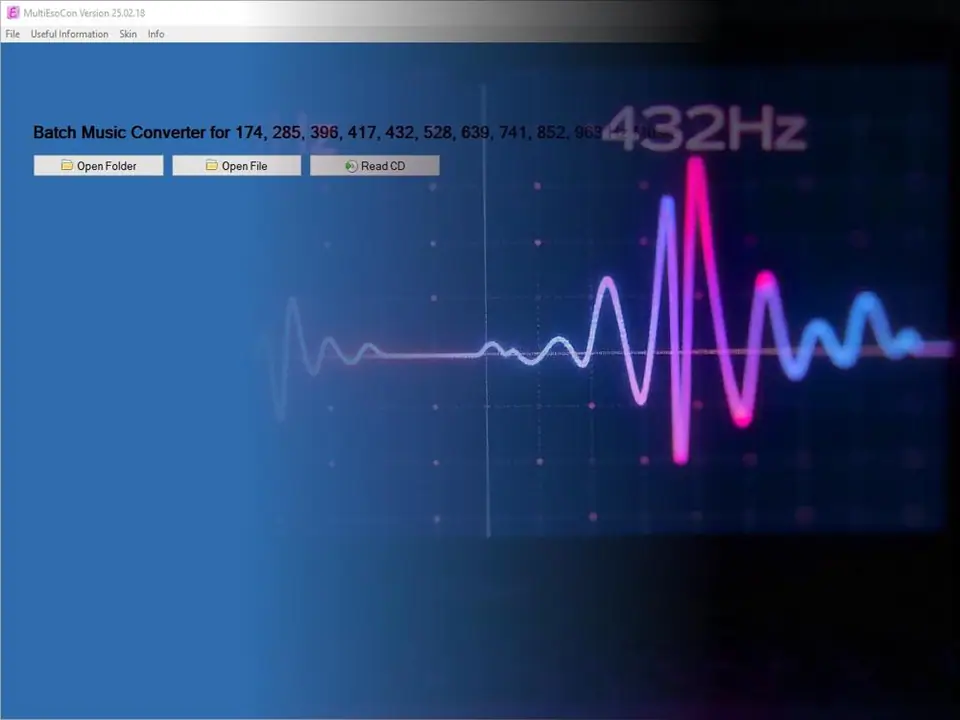
Task: Click the folder glyph left of 'Open Folder' text
Action: click(67, 165)
